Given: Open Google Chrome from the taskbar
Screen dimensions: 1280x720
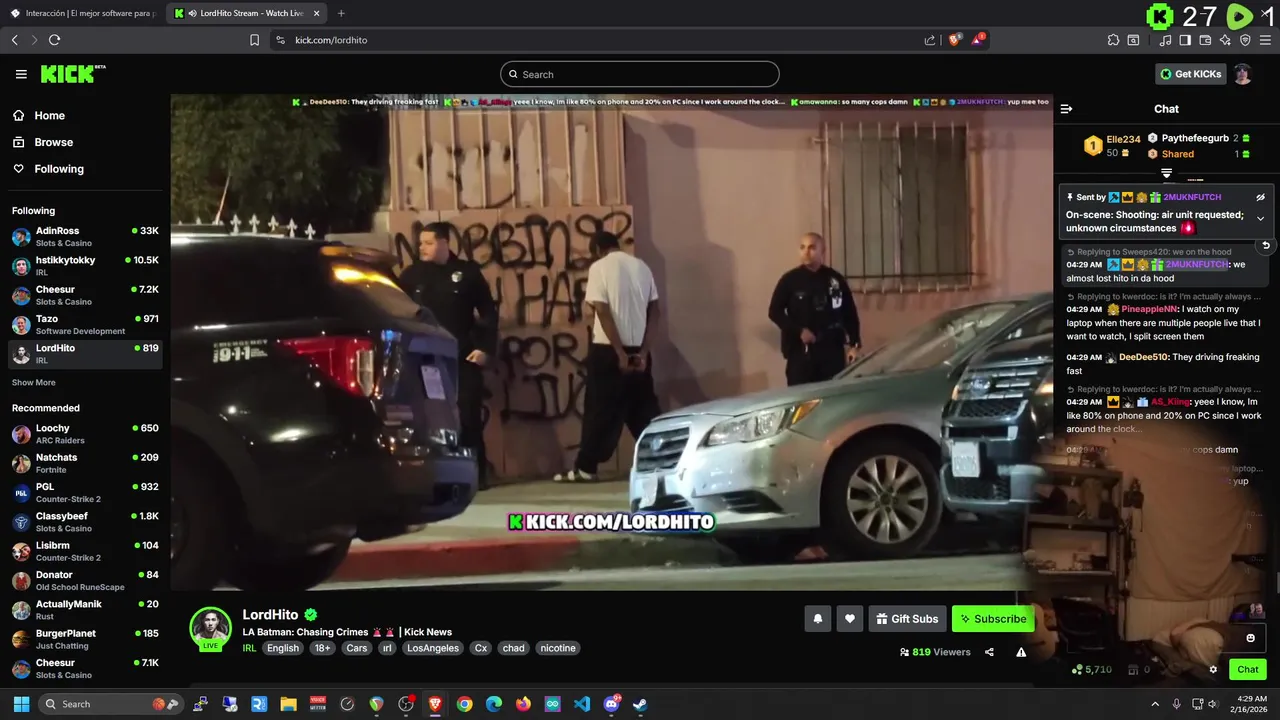Looking at the screenshot, I should (x=464, y=704).
